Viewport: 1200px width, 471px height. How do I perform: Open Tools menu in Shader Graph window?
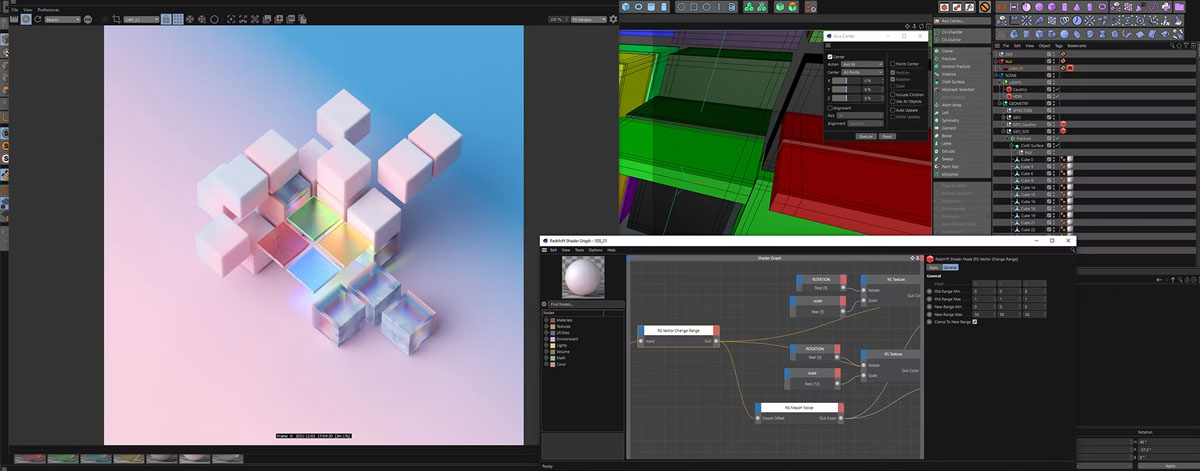pos(579,250)
